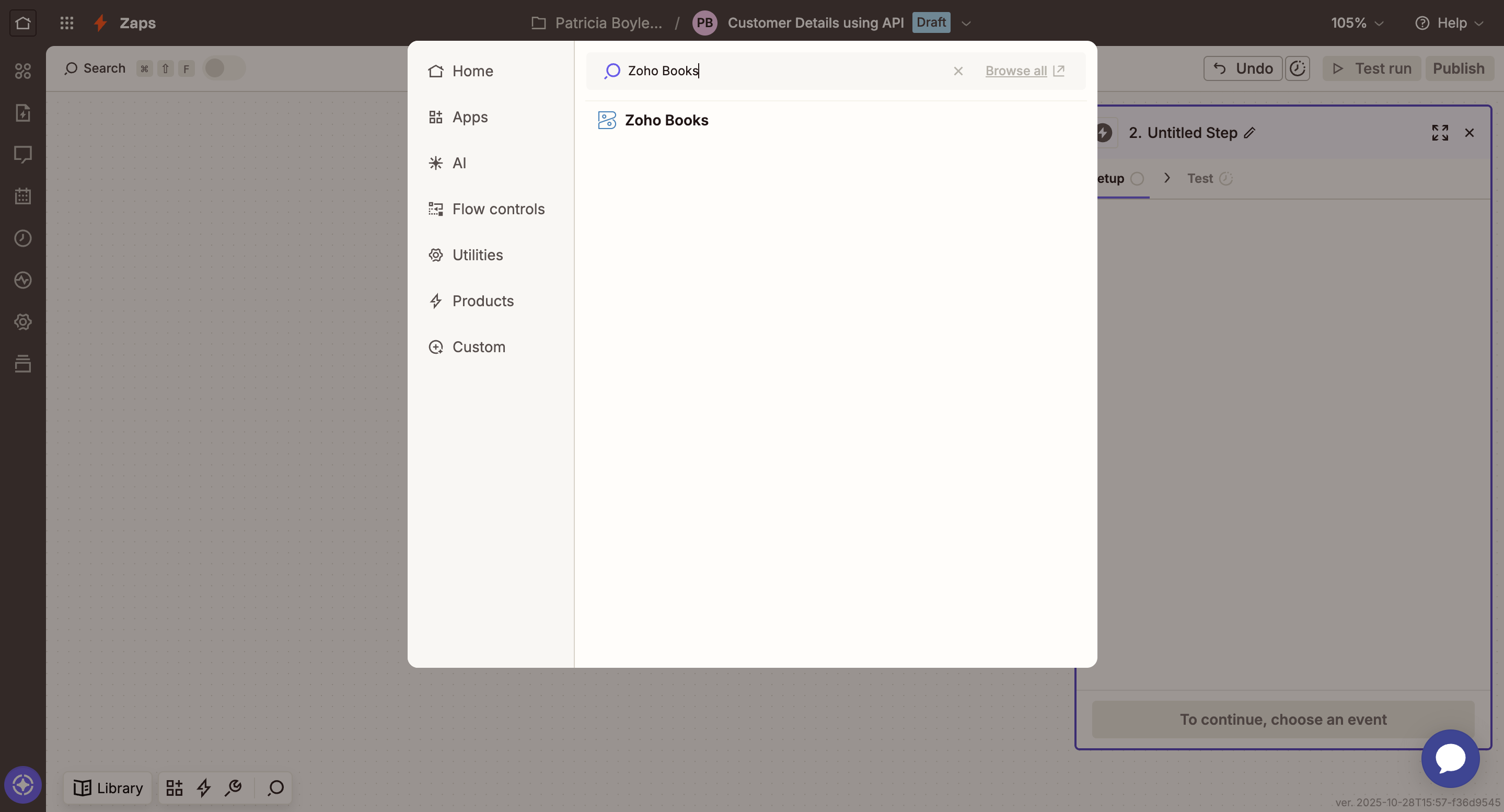Open the Draft status dropdown

(x=965, y=23)
